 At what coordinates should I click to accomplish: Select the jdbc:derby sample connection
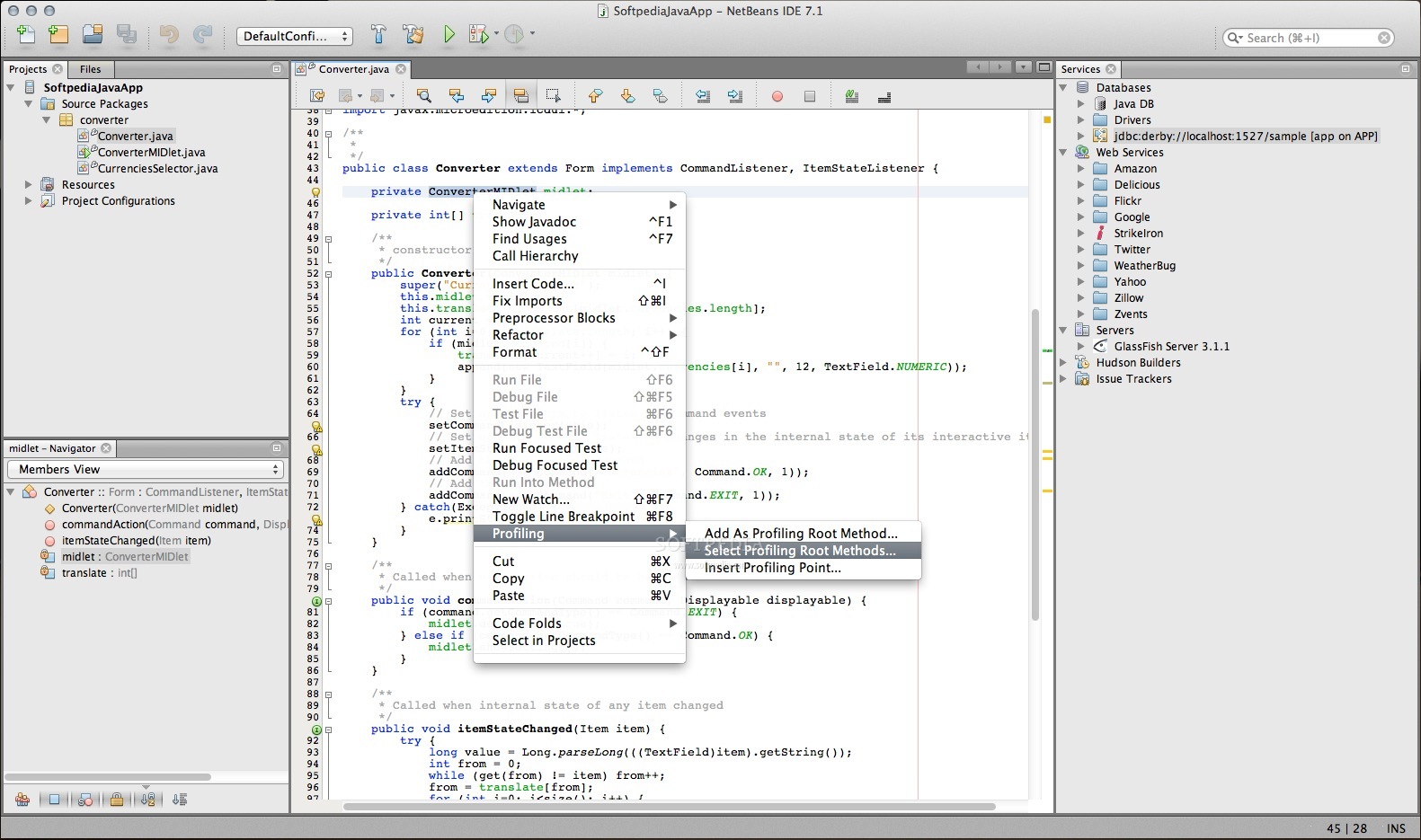click(1245, 137)
